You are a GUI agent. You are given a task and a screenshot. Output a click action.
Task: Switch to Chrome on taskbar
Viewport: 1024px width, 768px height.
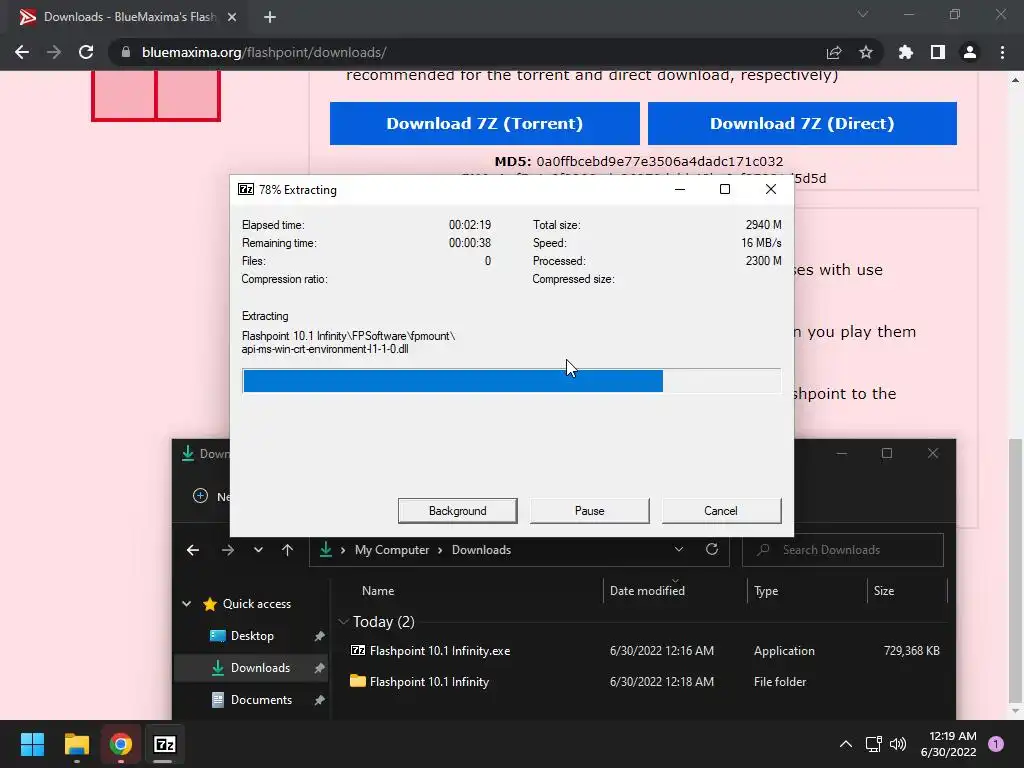point(121,744)
